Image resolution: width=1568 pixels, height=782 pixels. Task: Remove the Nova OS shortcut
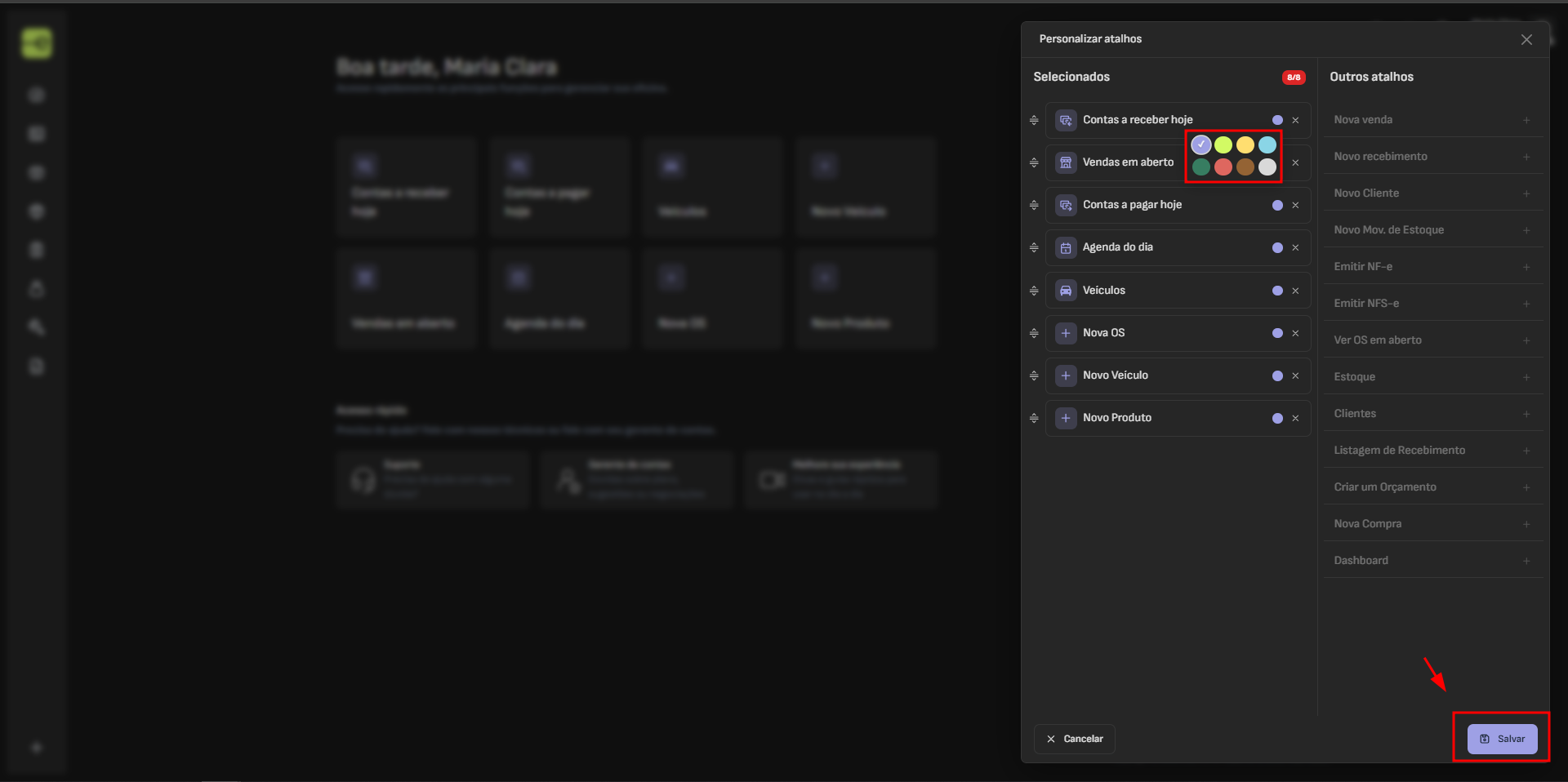click(x=1295, y=333)
